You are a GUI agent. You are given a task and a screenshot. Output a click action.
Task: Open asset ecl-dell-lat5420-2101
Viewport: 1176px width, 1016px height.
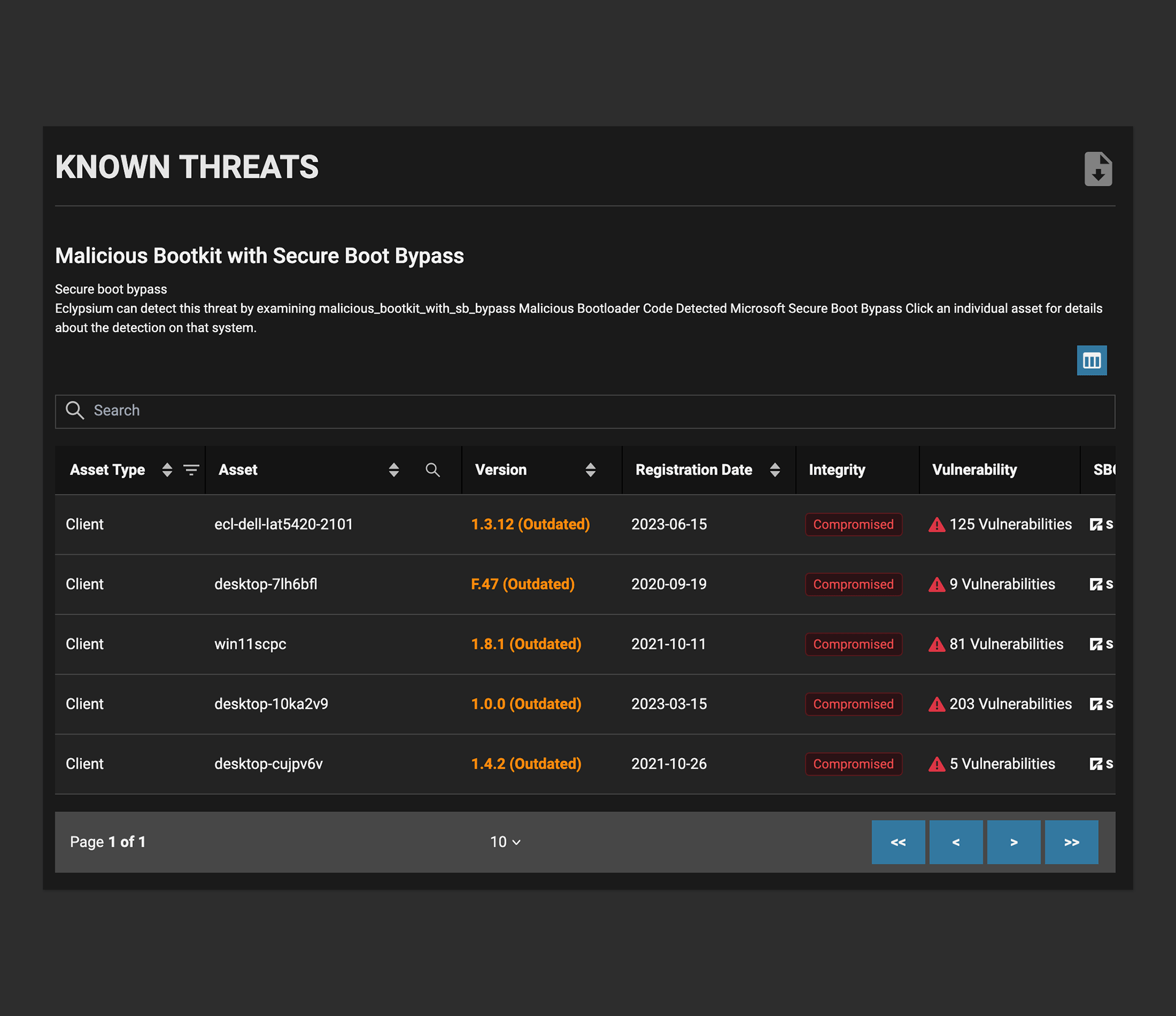pos(284,525)
